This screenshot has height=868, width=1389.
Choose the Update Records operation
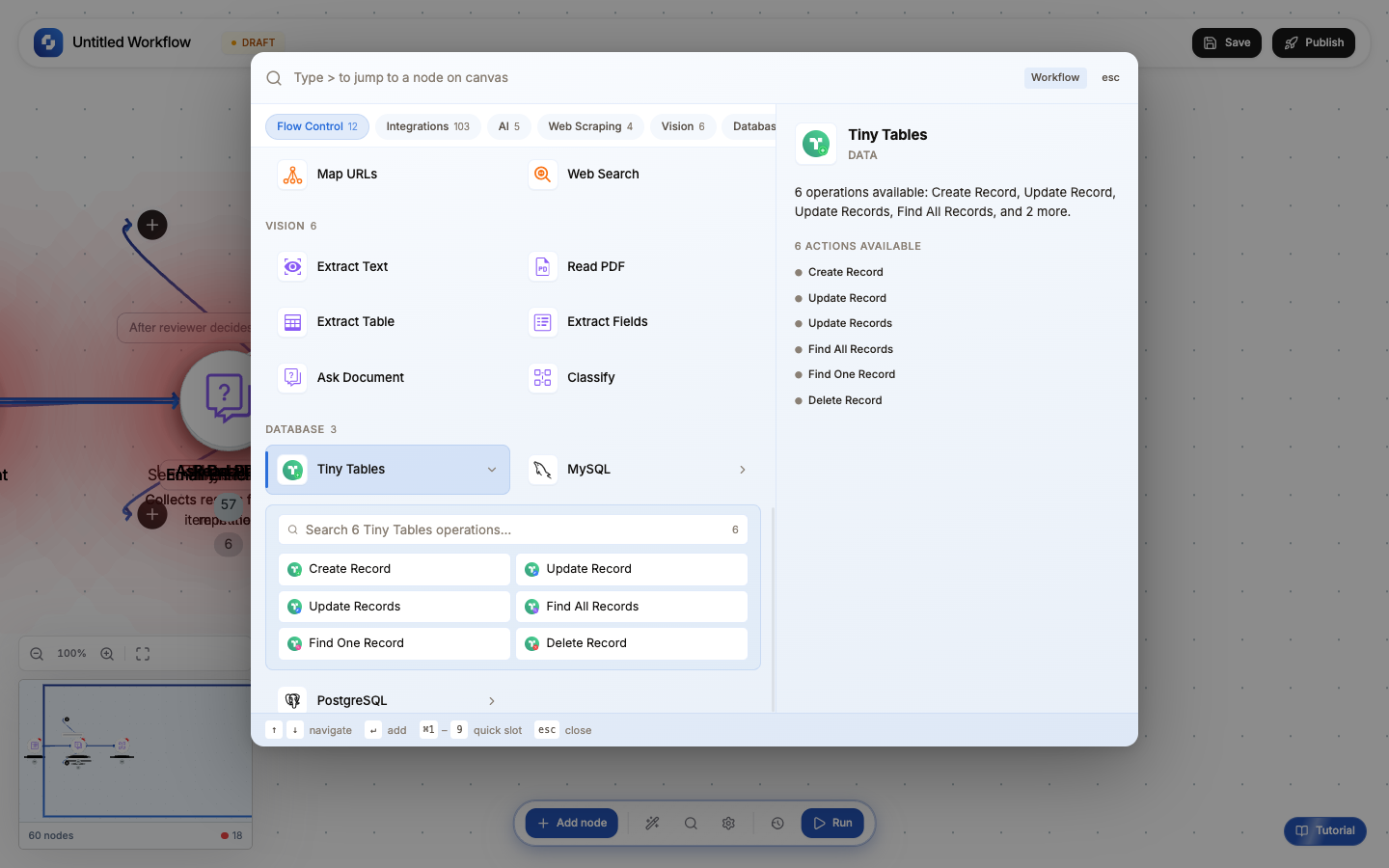pos(395,607)
